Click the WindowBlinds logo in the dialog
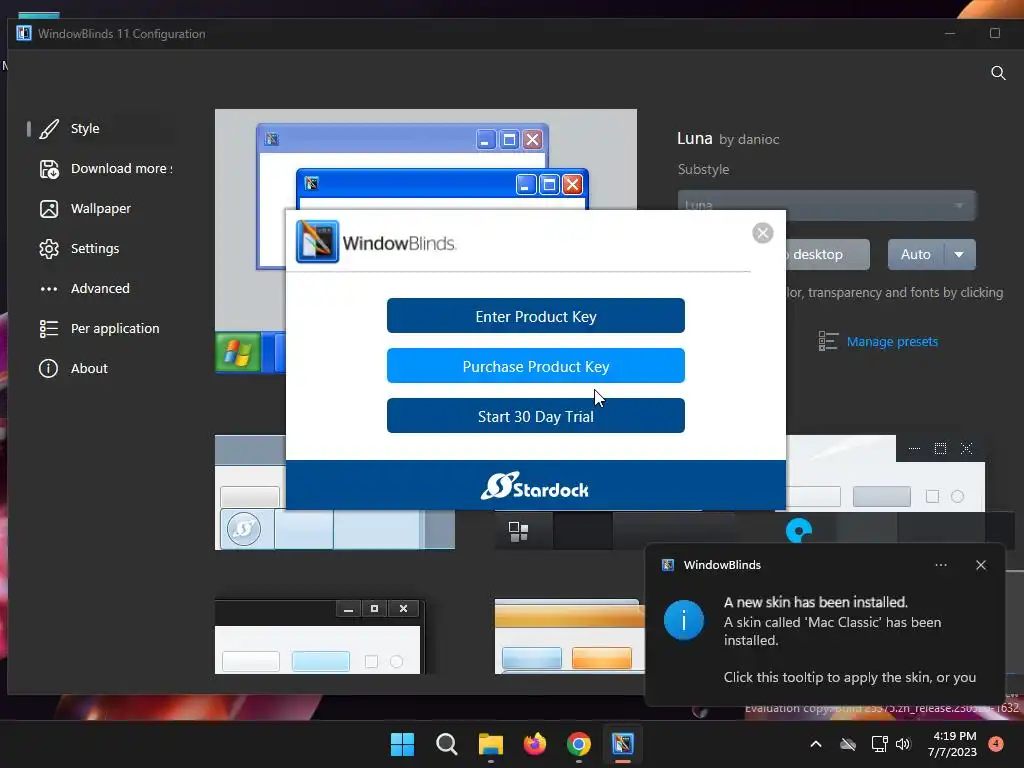 pyautogui.click(x=317, y=242)
